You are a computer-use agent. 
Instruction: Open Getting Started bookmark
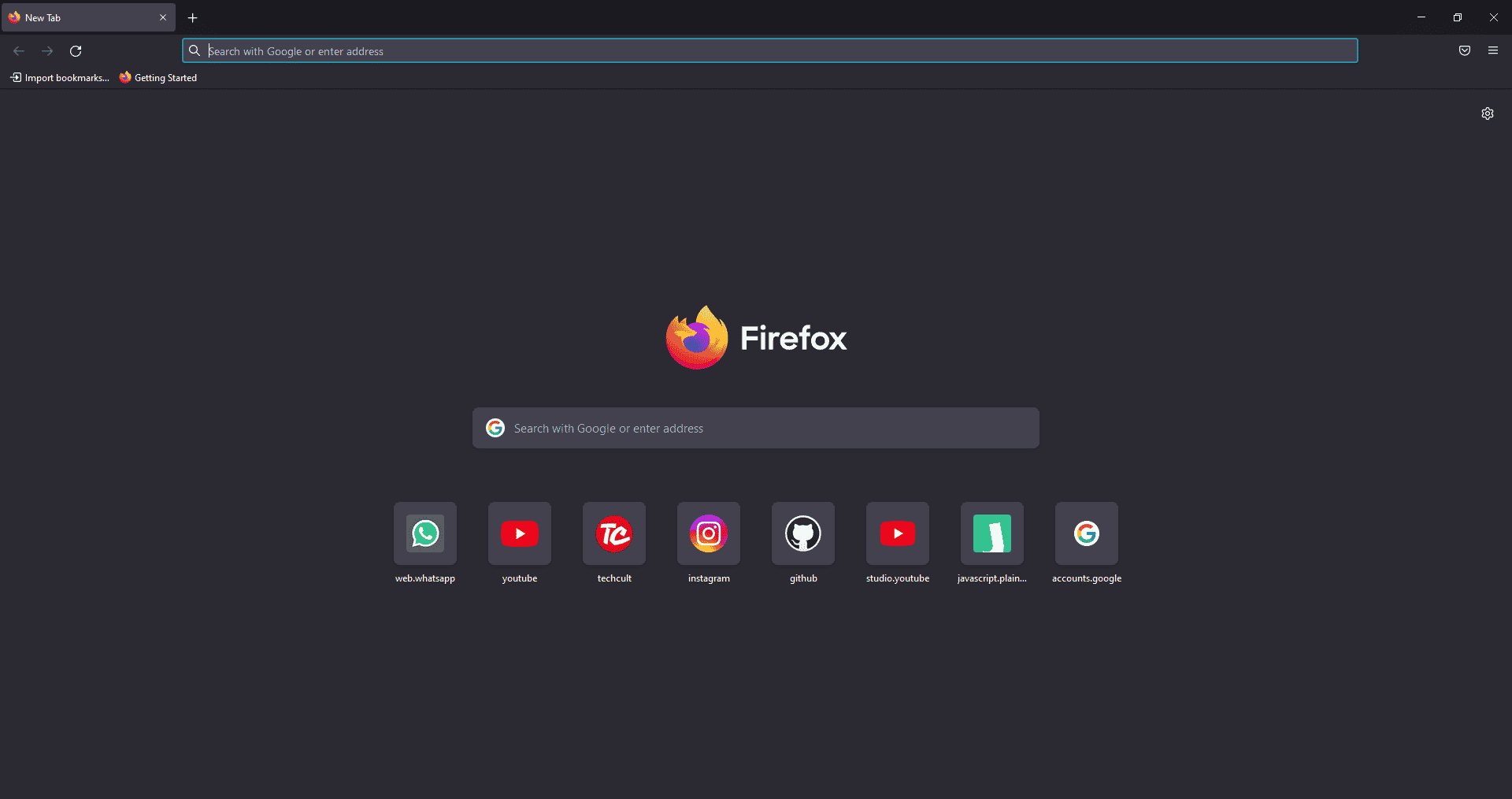pos(158,77)
